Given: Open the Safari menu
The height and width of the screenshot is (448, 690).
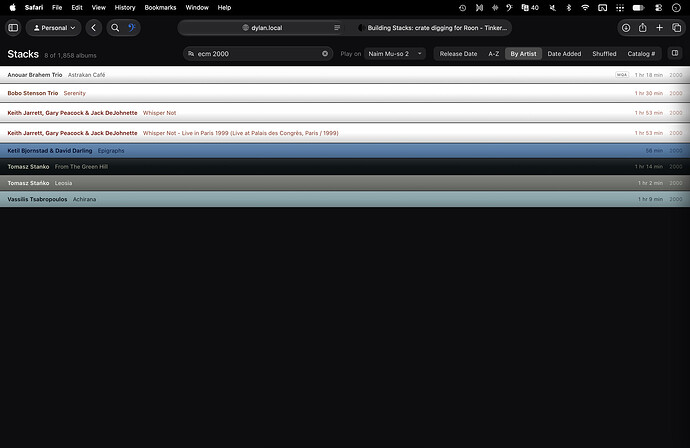Looking at the screenshot, I should 34,7.
